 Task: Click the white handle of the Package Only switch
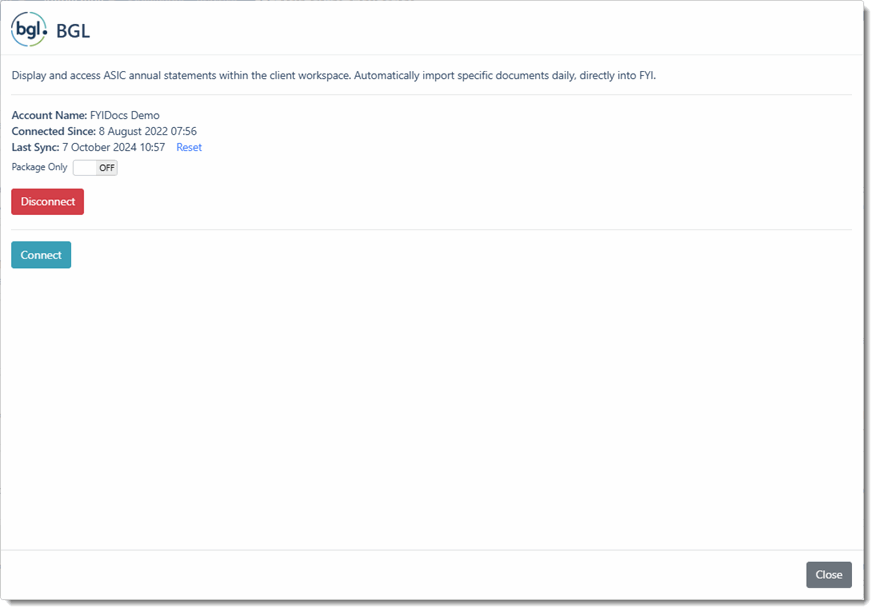tap(85, 168)
